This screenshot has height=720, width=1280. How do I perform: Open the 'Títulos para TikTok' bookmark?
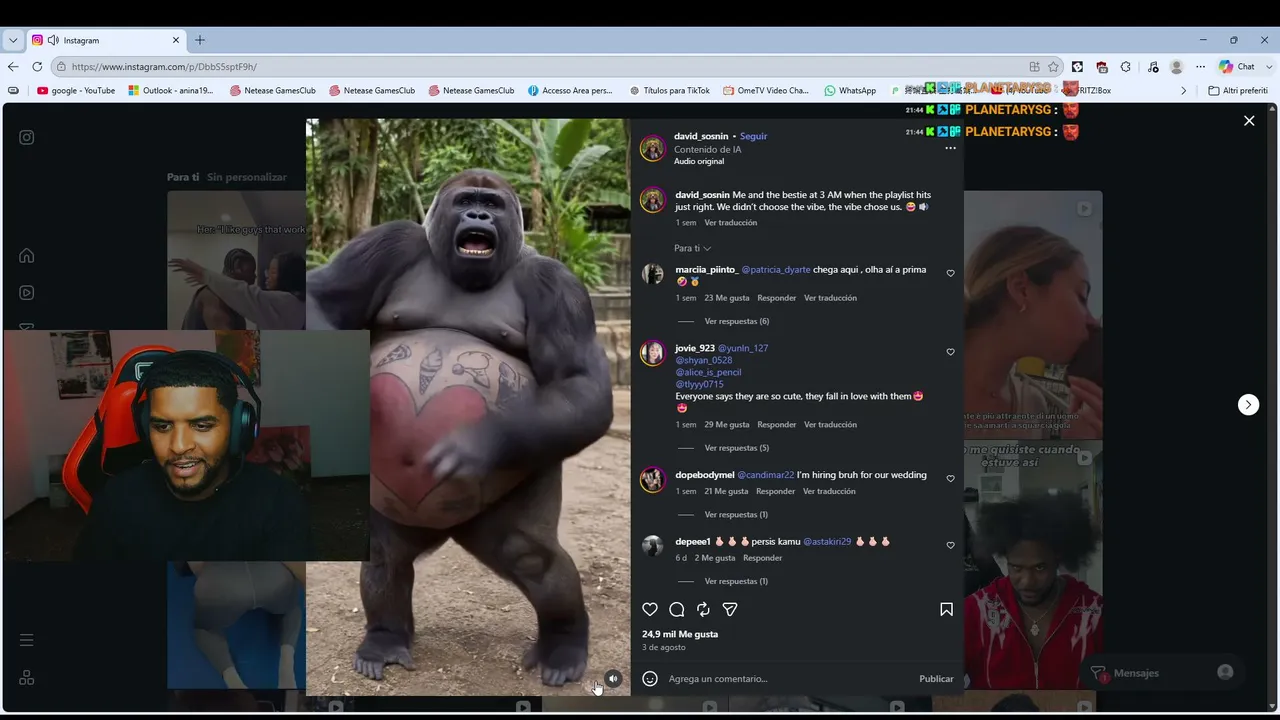coord(670,90)
